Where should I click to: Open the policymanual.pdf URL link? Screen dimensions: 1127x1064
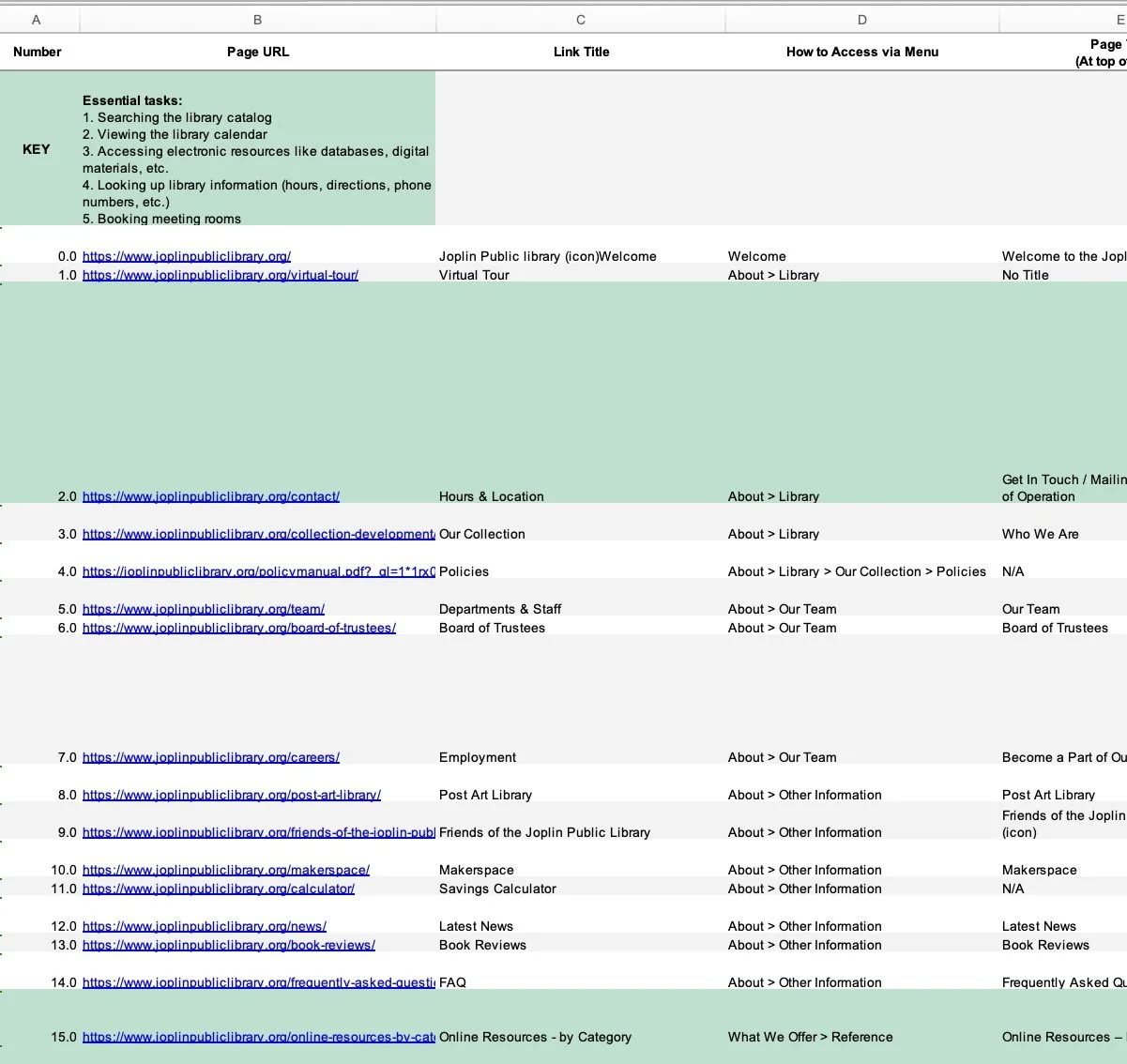[259, 571]
